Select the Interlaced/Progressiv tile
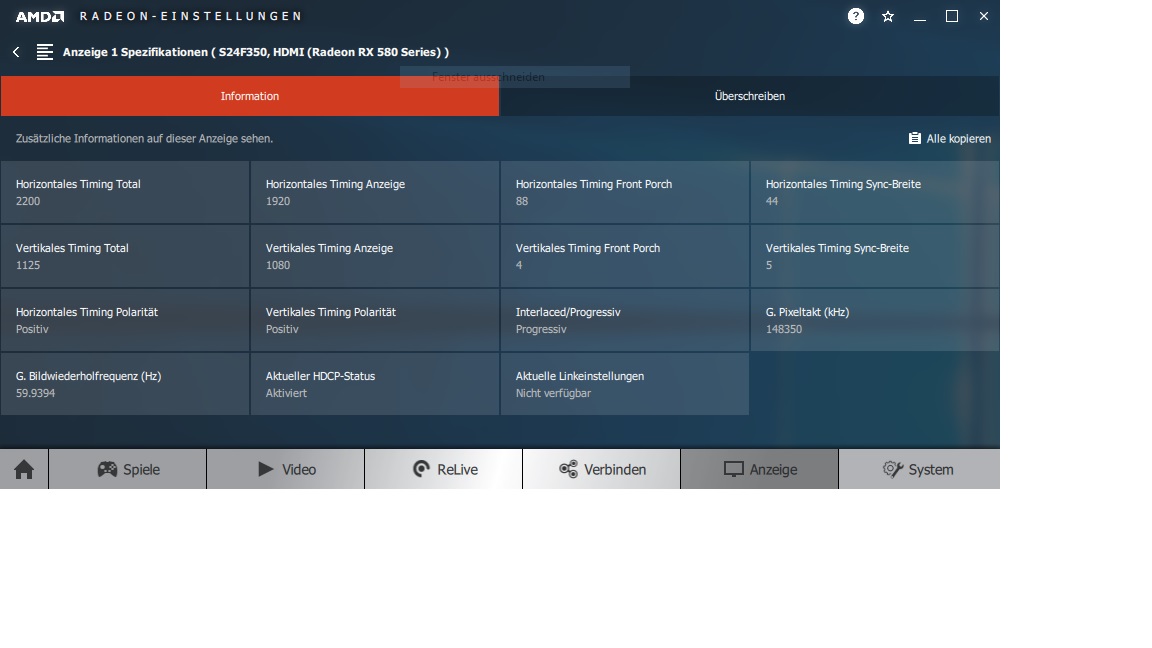 pyautogui.click(x=624, y=320)
